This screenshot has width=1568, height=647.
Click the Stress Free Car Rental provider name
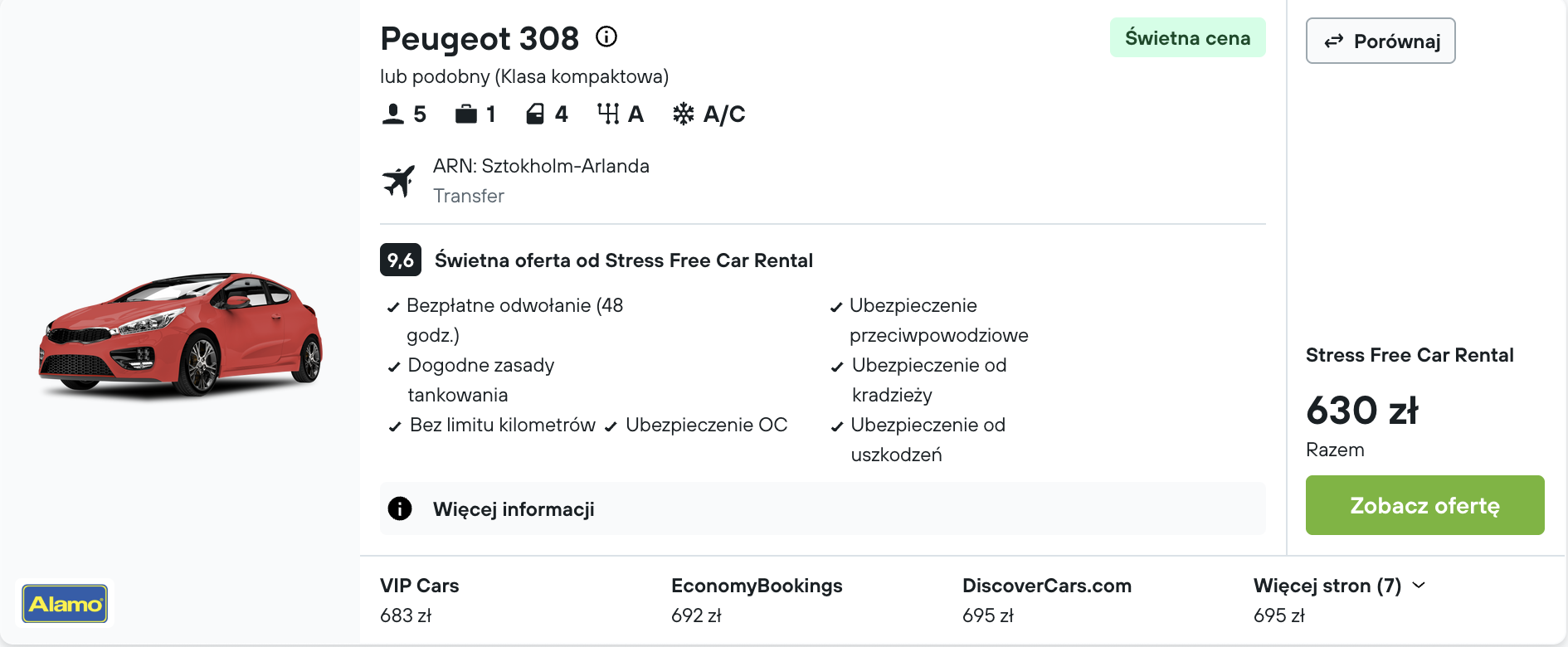(x=1410, y=355)
